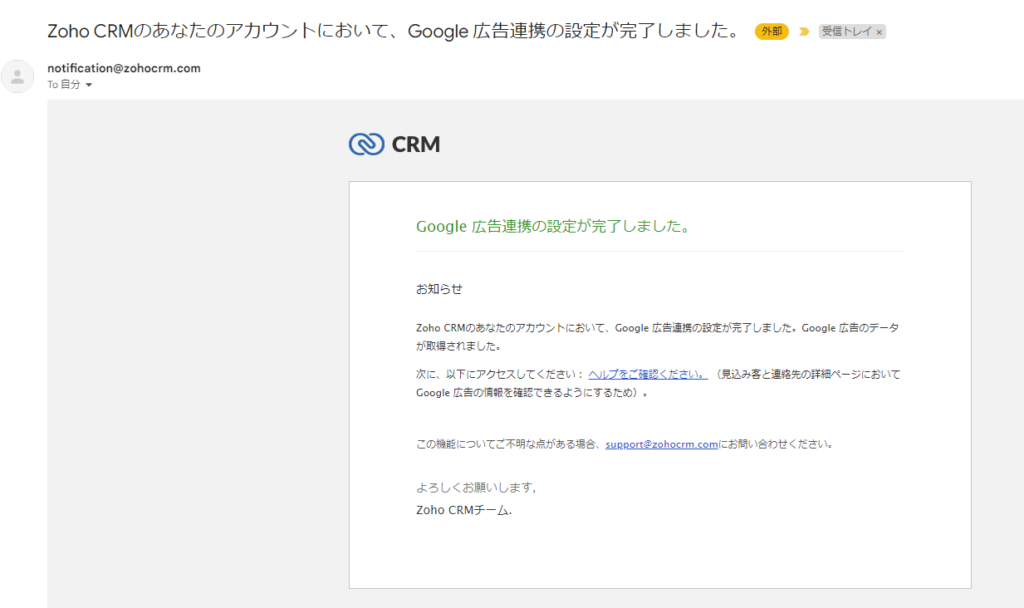Click the 'この機能についてご不明な点がある場合、' text
The width and height of the screenshot is (1024, 608).
click(x=510, y=444)
